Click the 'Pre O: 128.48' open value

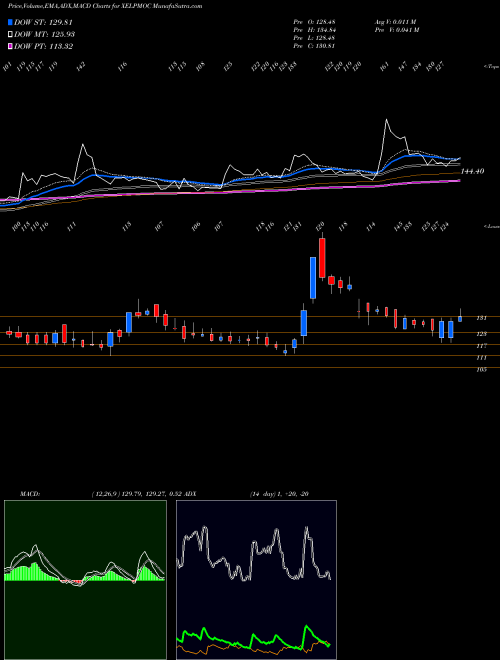[x=314, y=21]
